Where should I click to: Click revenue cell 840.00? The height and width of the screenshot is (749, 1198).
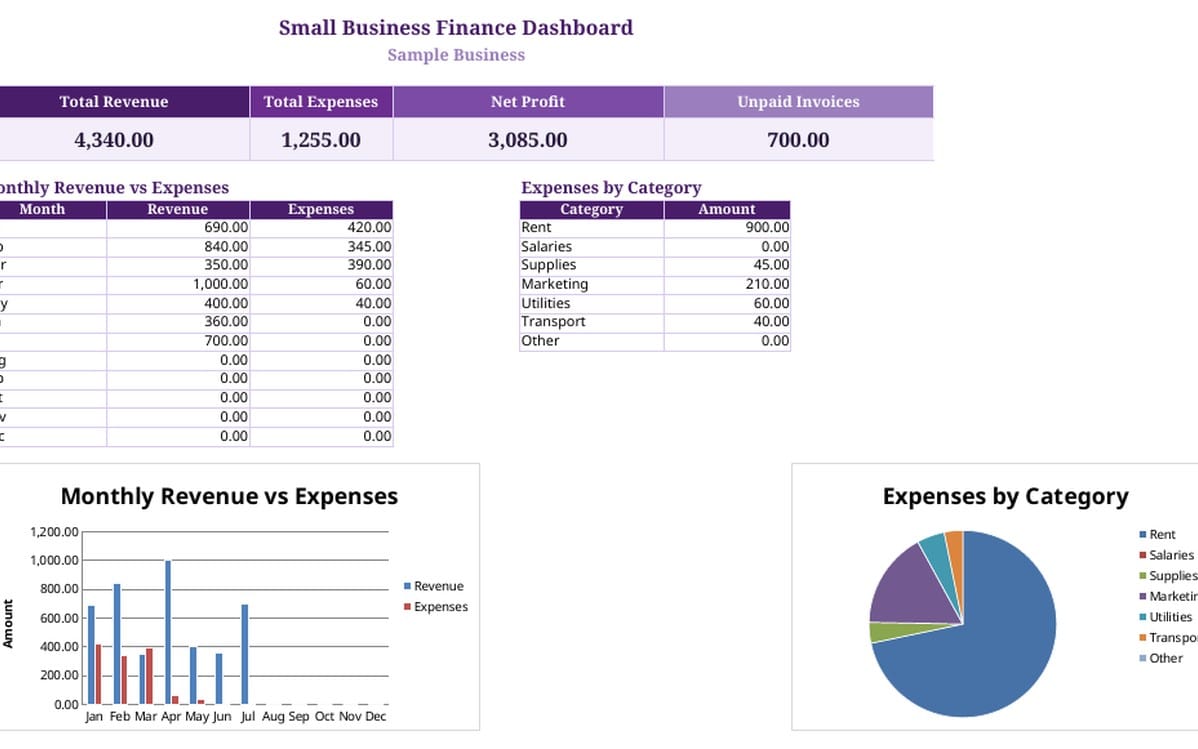(x=178, y=247)
